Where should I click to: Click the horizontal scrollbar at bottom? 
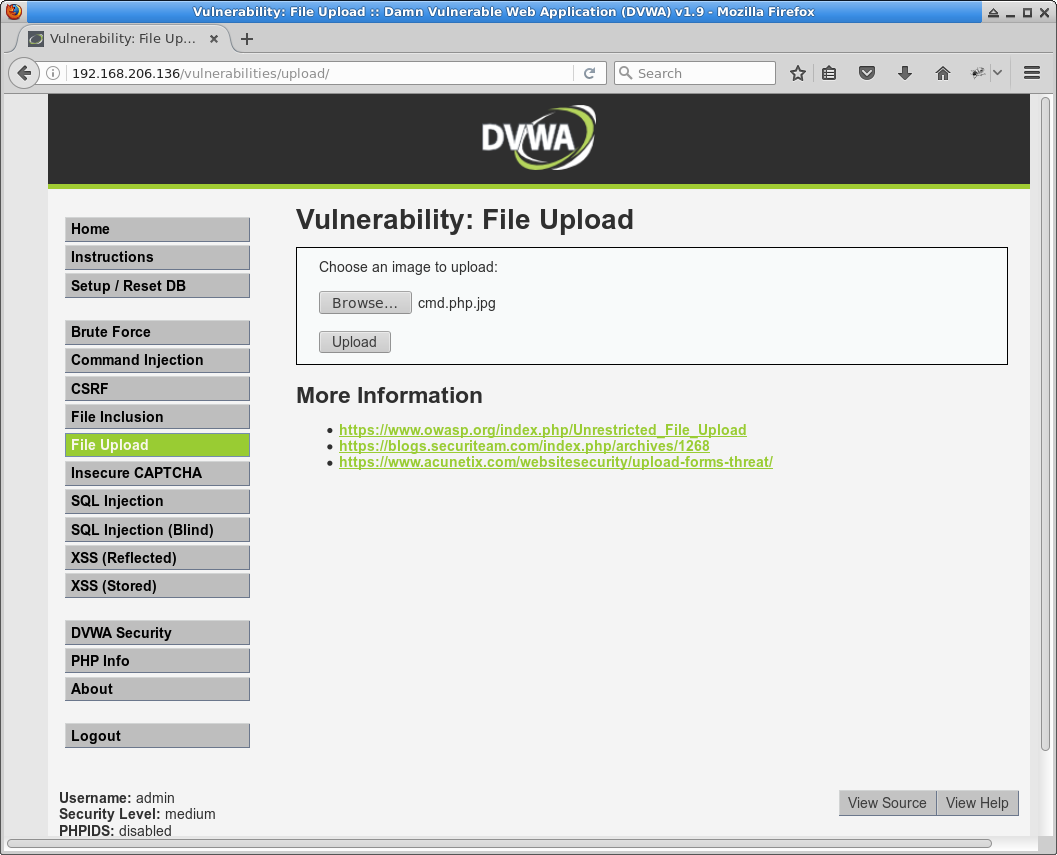click(499, 844)
